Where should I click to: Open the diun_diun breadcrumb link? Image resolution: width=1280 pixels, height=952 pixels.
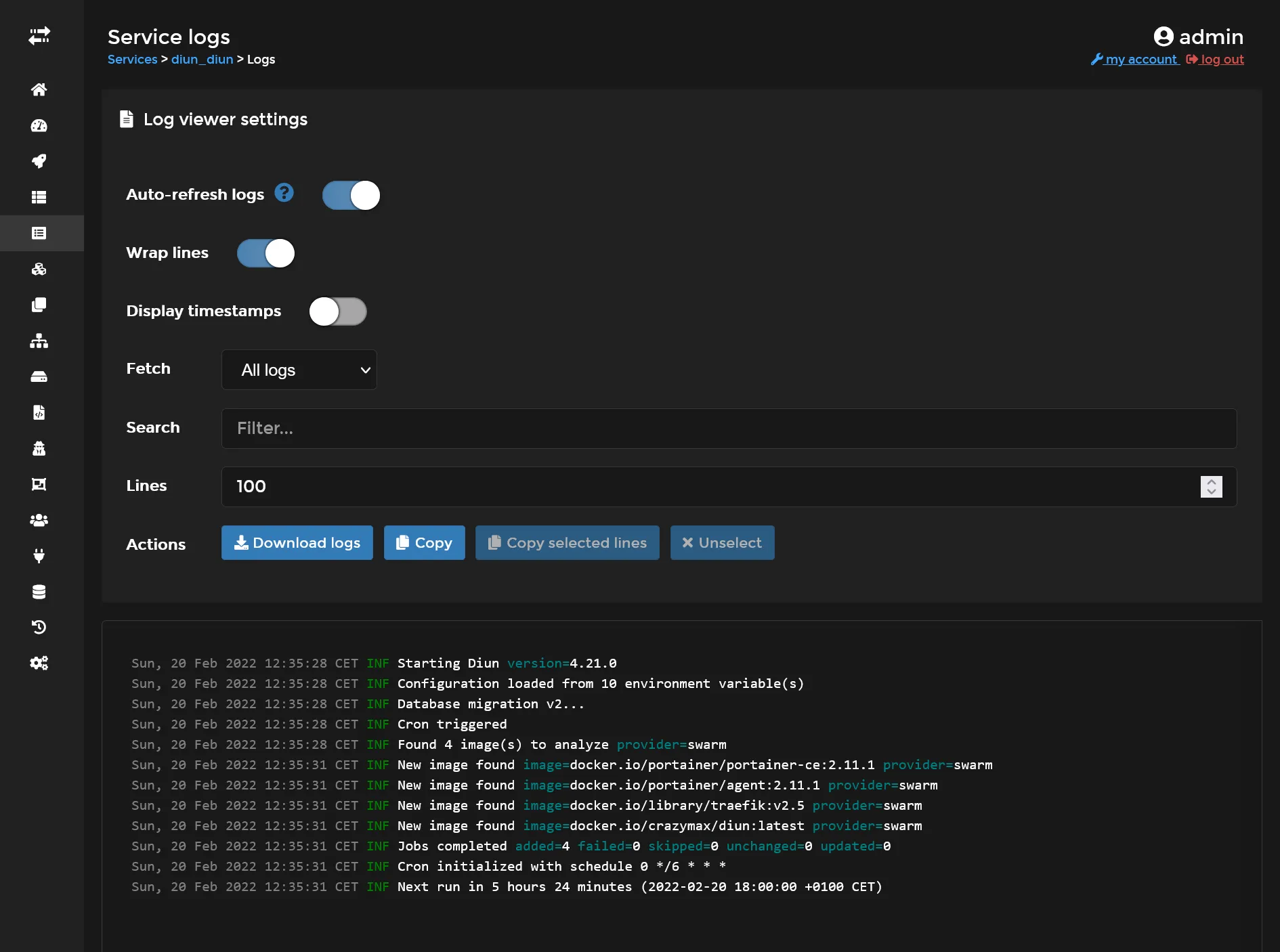[202, 60]
